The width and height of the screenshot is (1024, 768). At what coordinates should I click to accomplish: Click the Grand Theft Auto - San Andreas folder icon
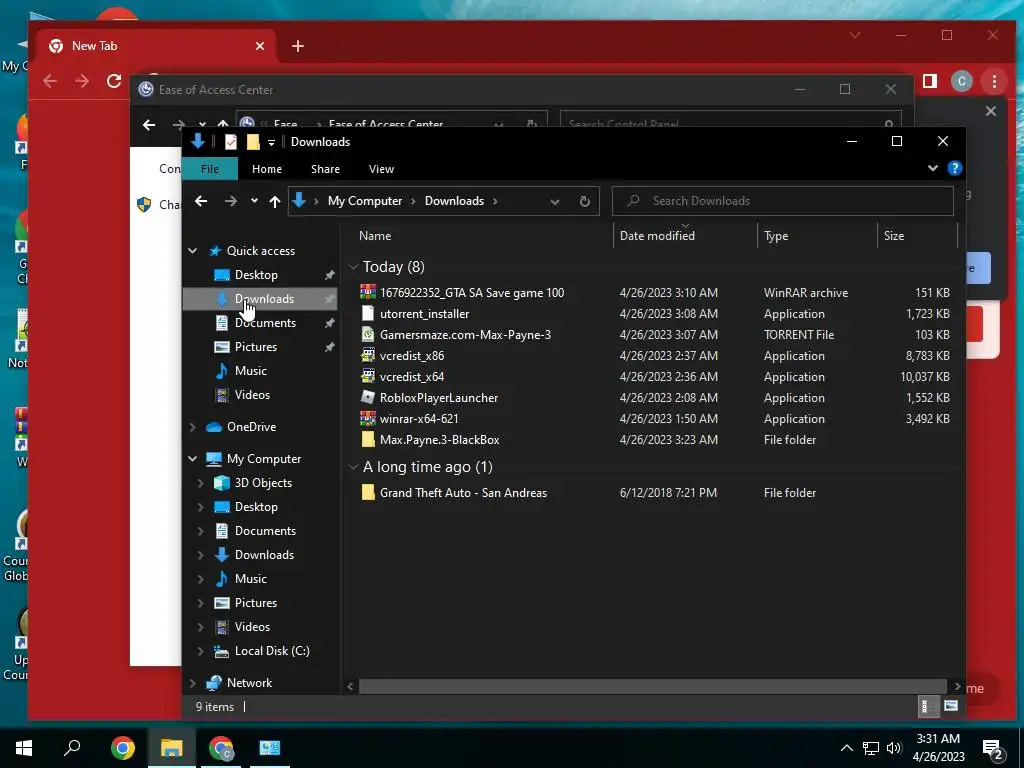(x=368, y=492)
